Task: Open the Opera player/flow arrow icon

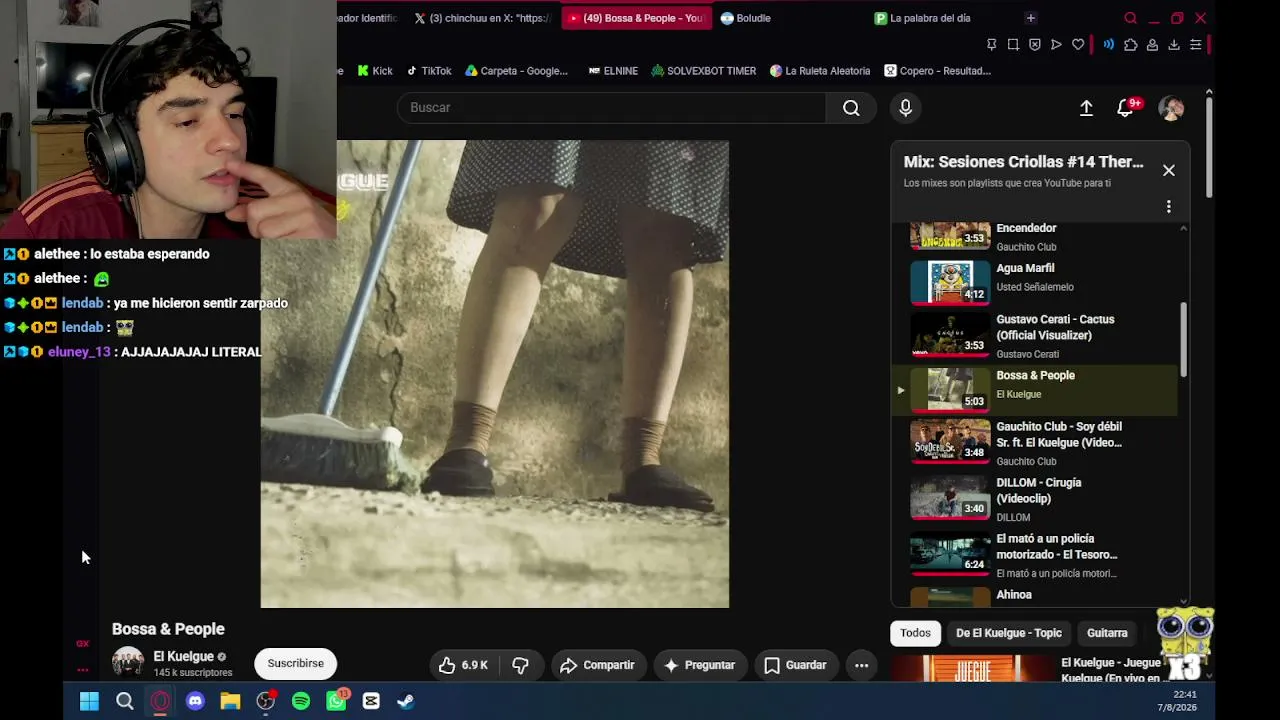Action: (x=1056, y=45)
